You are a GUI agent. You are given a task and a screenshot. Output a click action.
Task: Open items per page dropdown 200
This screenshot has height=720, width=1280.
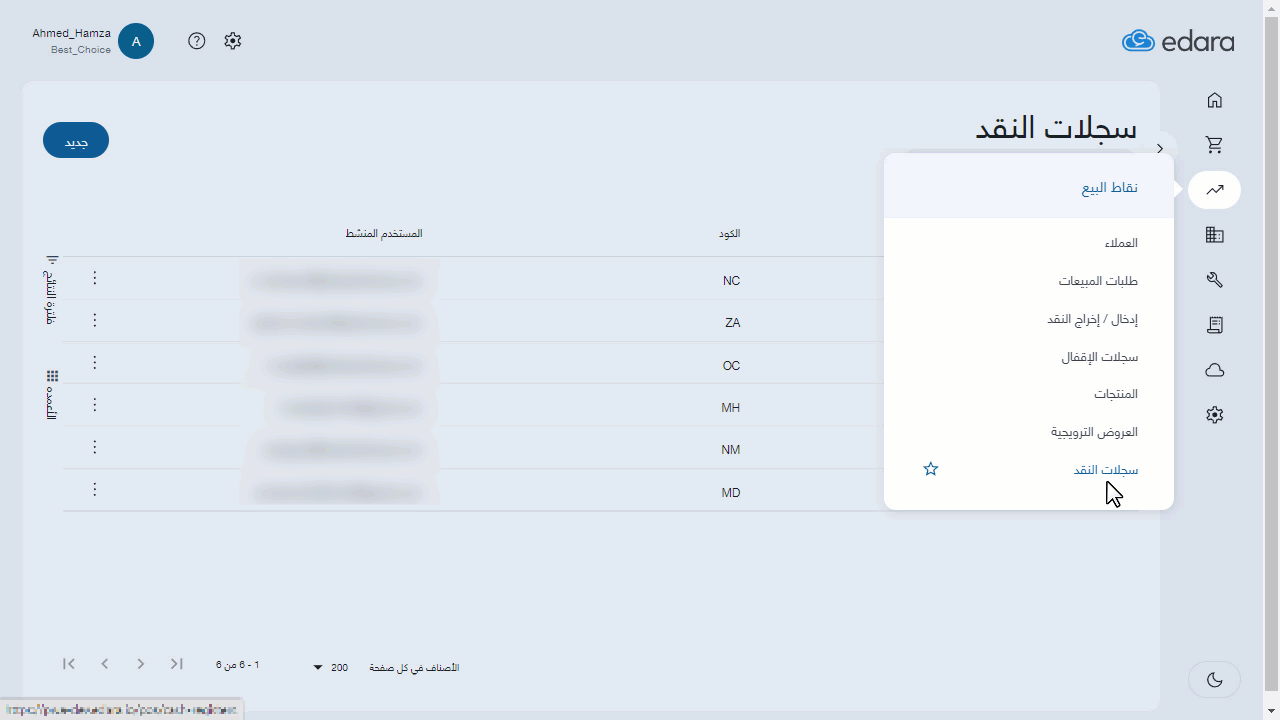click(x=330, y=667)
